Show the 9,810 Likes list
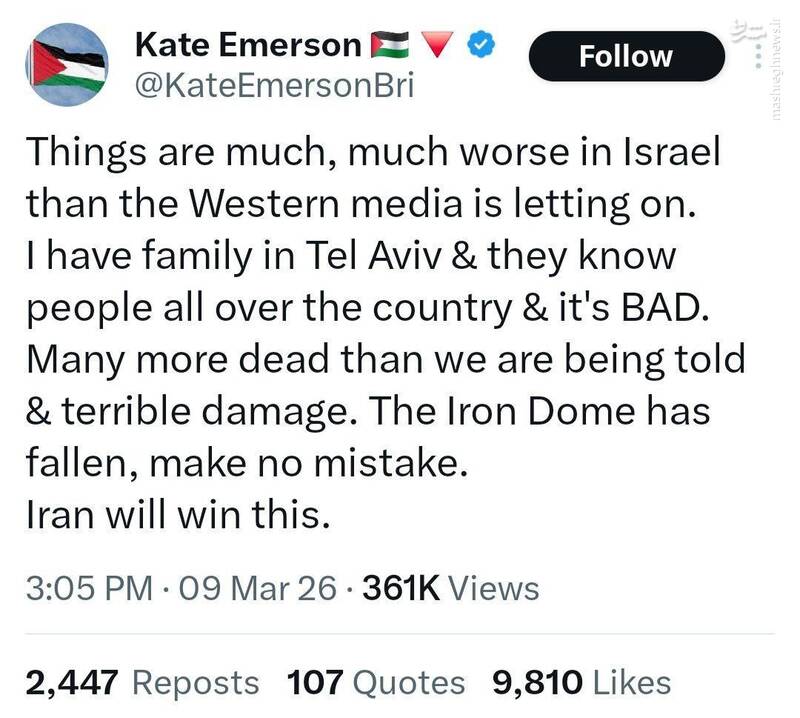Screen dimensions: 800x718 [x=582, y=682]
